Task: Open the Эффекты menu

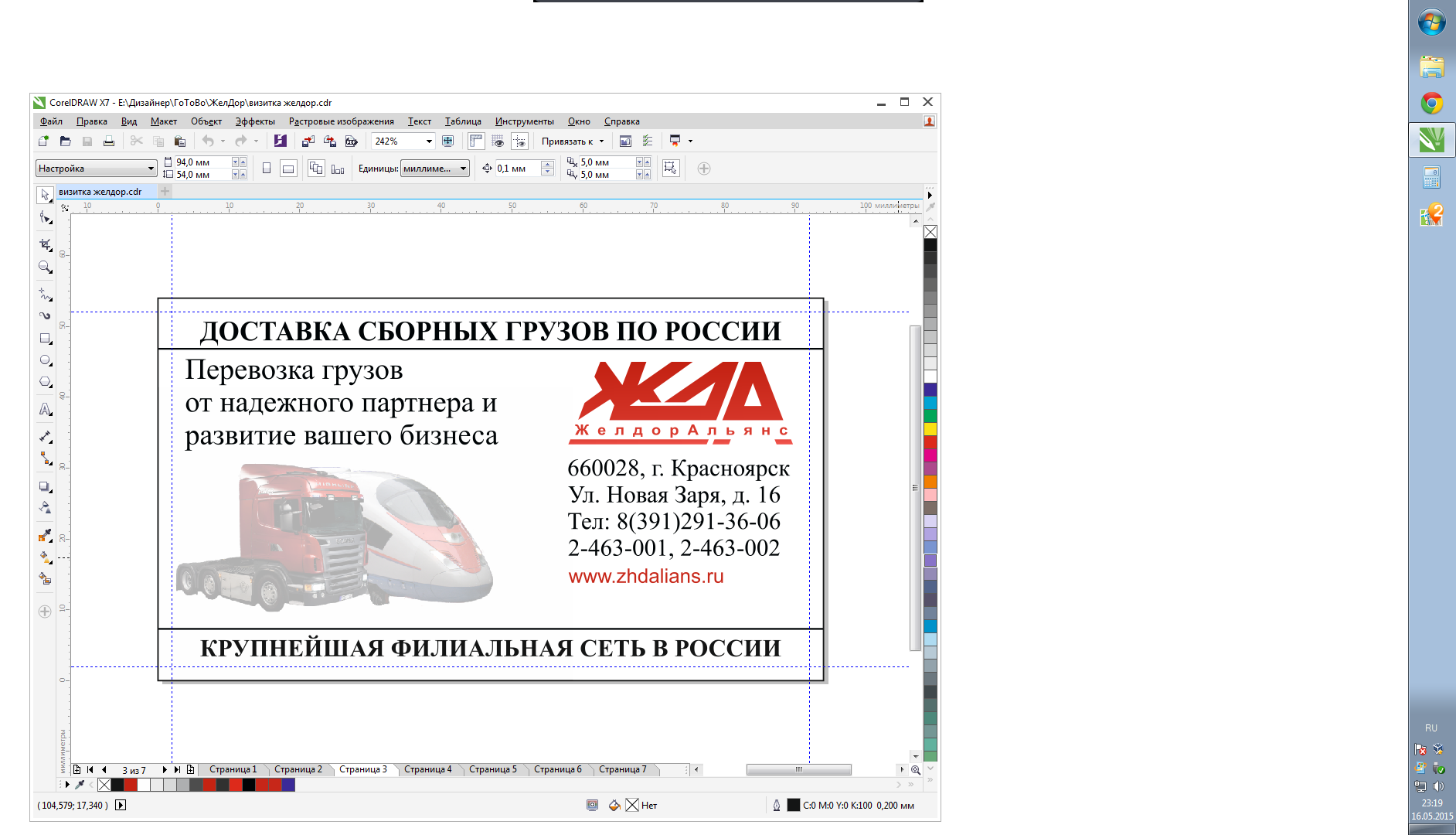Action: click(255, 121)
